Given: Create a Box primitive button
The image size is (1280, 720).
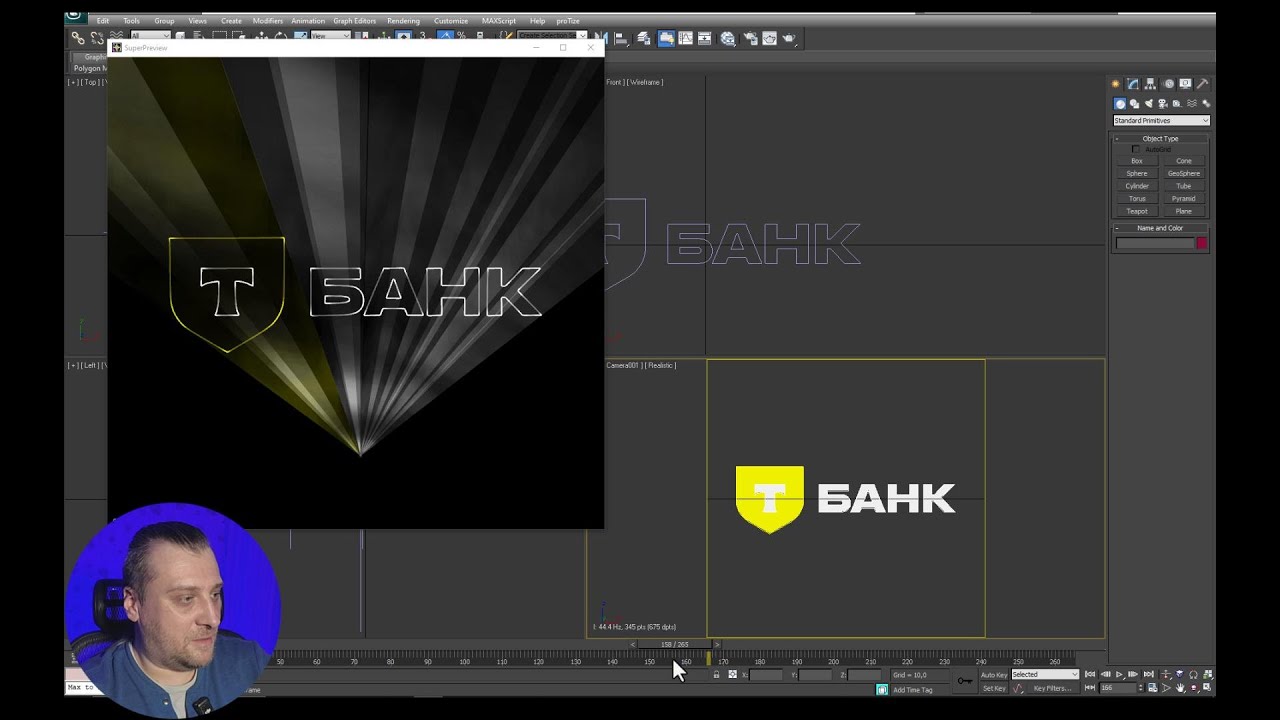Looking at the screenshot, I should [x=1137, y=161].
